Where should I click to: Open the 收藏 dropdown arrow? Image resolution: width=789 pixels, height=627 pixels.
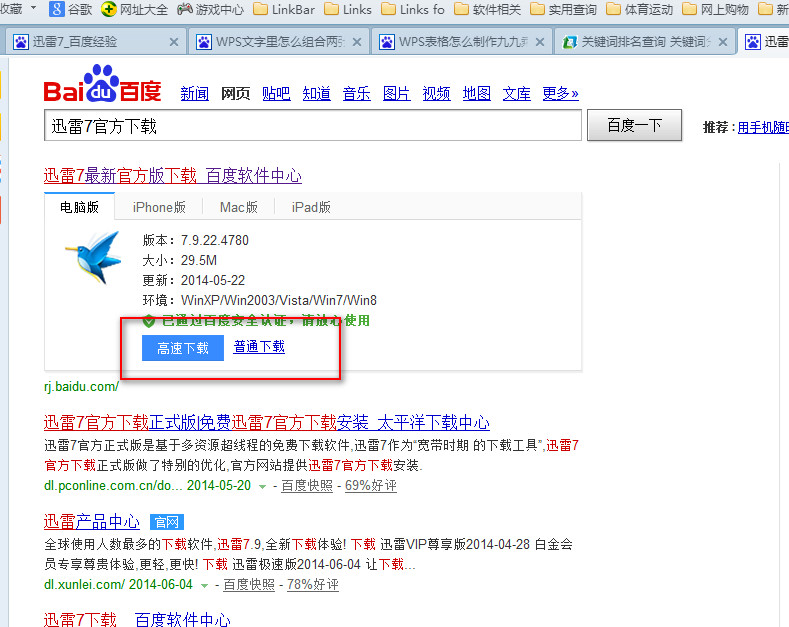tap(34, 8)
